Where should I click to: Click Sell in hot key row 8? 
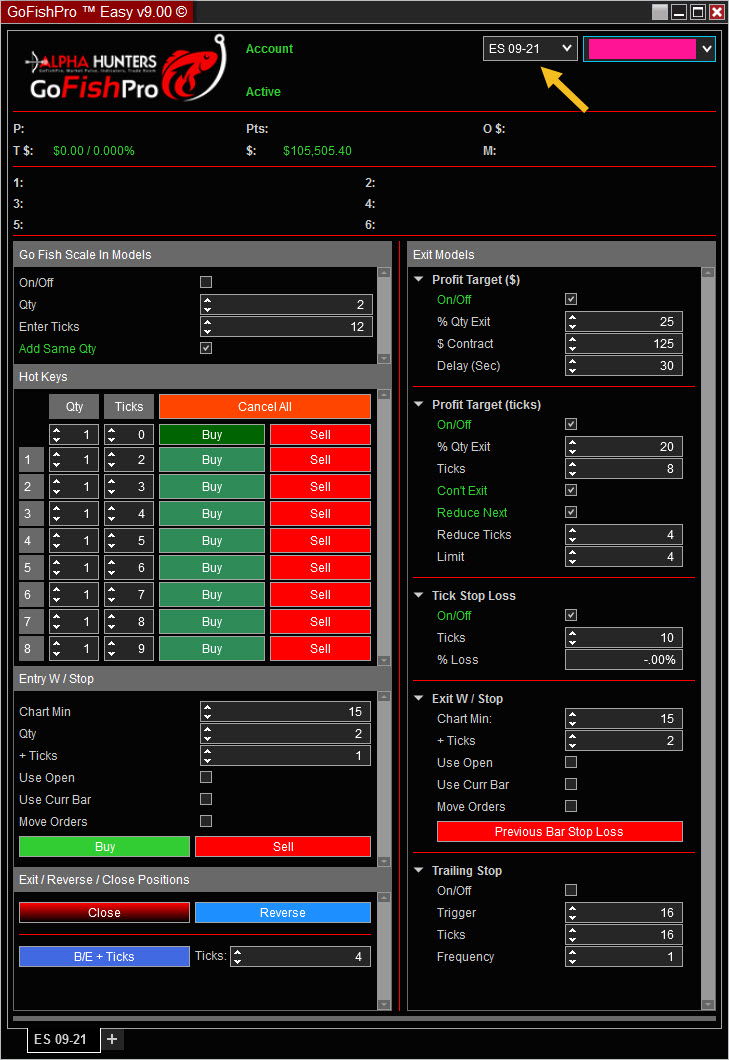click(321, 649)
